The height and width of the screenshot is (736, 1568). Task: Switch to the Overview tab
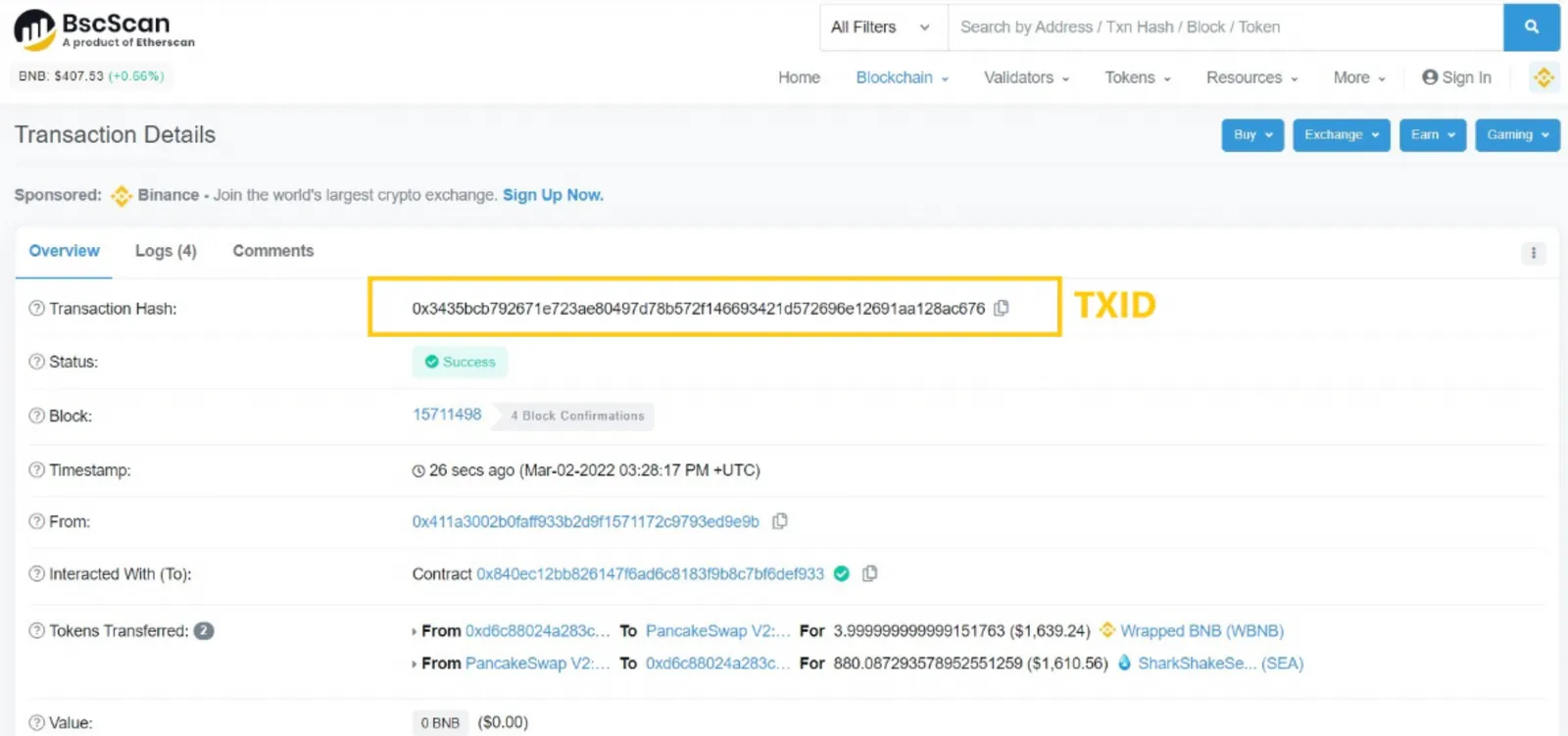(64, 251)
